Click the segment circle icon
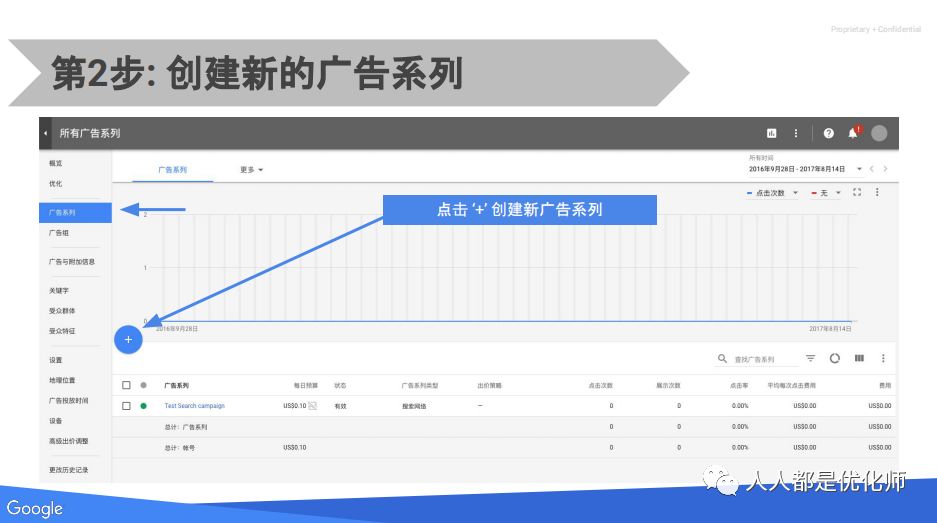The image size is (937, 523). tap(834, 358)
